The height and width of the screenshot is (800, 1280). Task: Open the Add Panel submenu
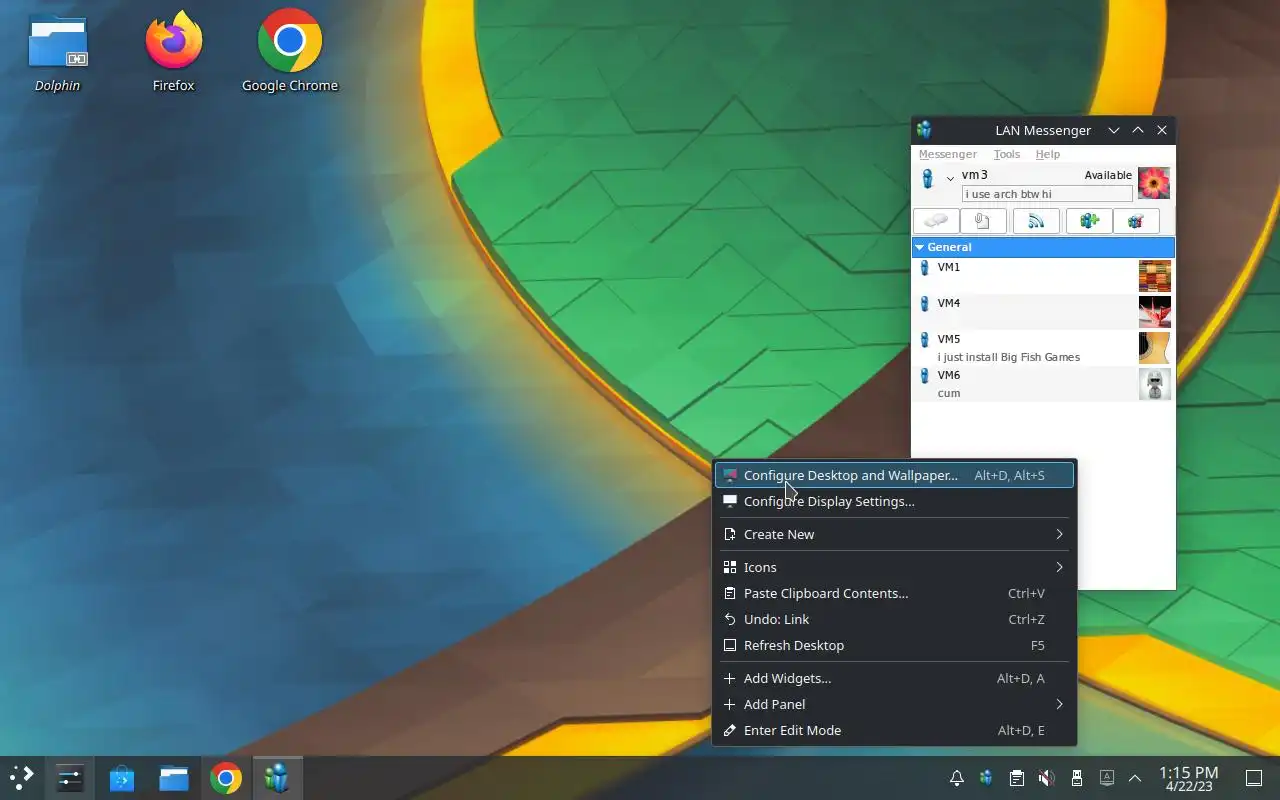coord(894,704)
